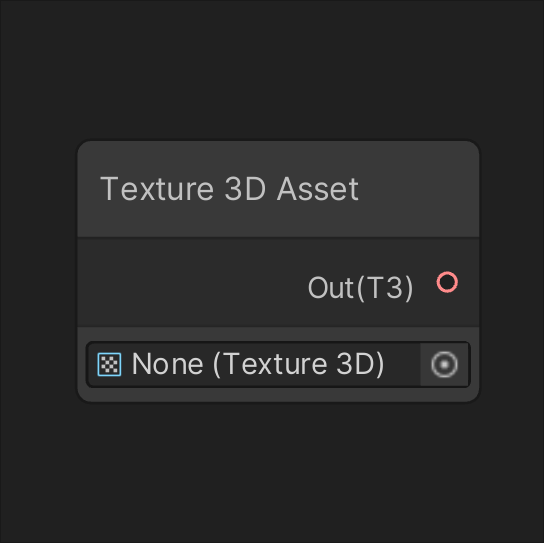Select the Texture 3D Asset node title
Image resolution: width=544 pixels, height=543 pixels.
tap(229, 189)
